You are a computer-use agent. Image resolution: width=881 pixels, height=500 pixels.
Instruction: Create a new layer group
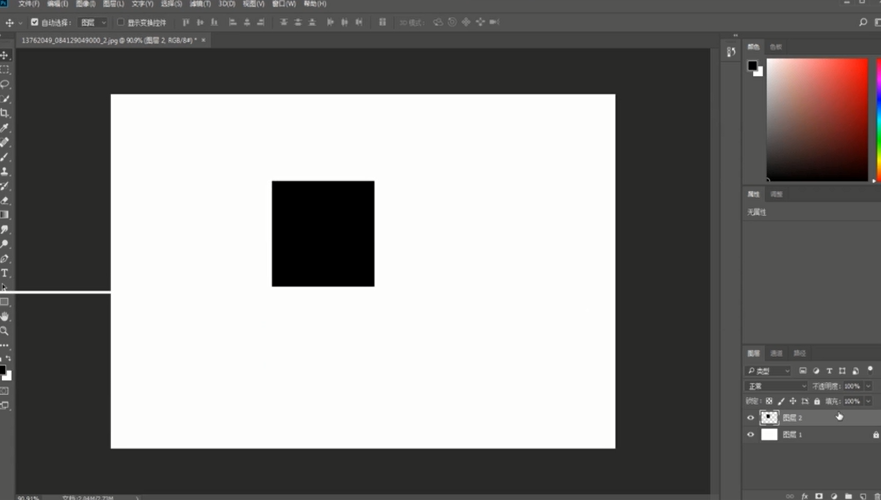[x=848, y=496]
